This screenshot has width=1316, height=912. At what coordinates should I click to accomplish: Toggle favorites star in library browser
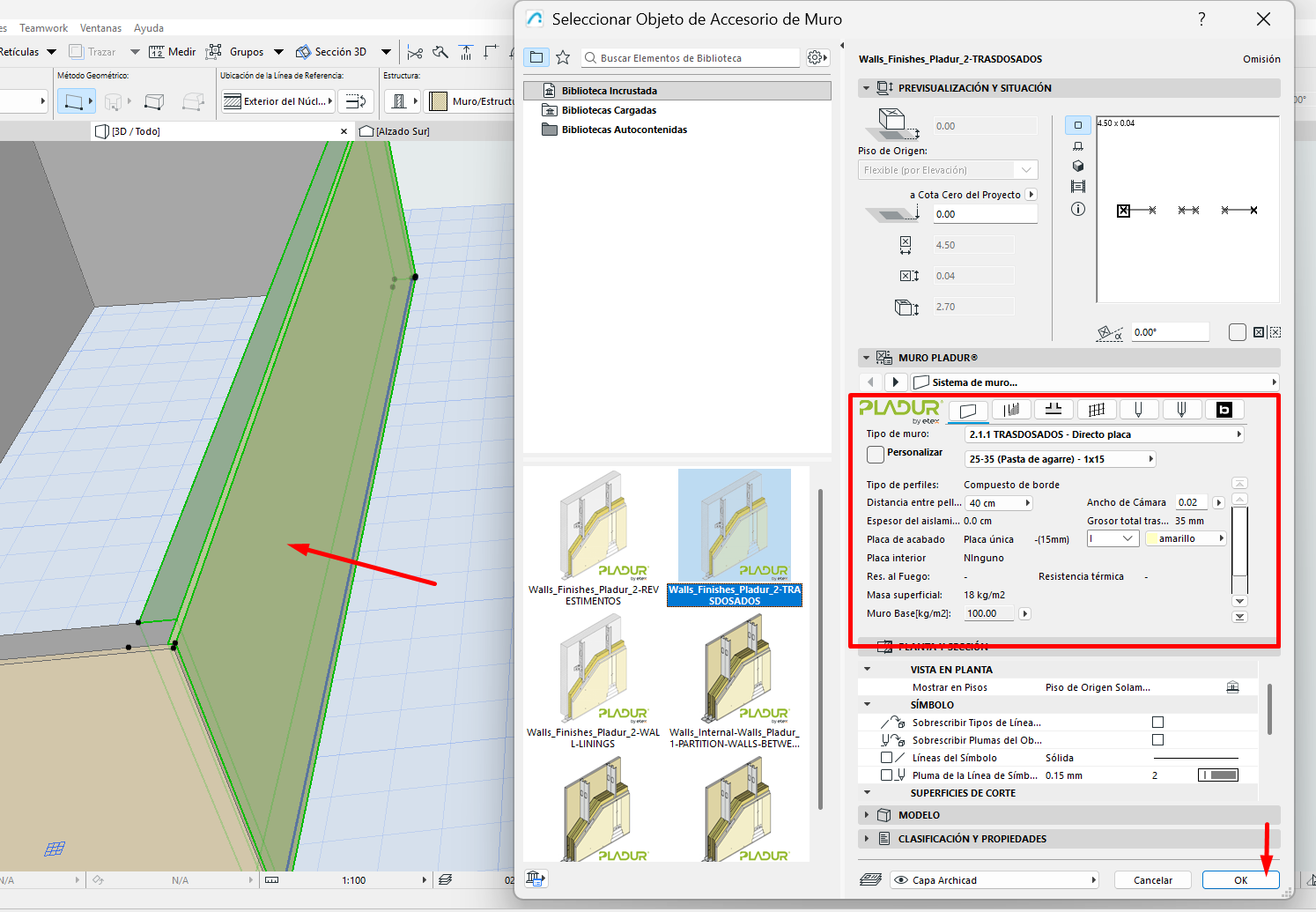563,57
